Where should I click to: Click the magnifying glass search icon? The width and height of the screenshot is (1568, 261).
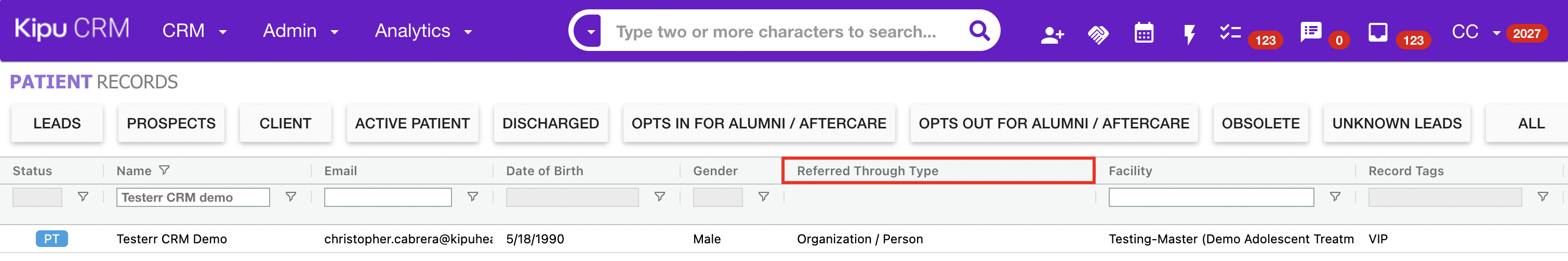click(979, 31)
